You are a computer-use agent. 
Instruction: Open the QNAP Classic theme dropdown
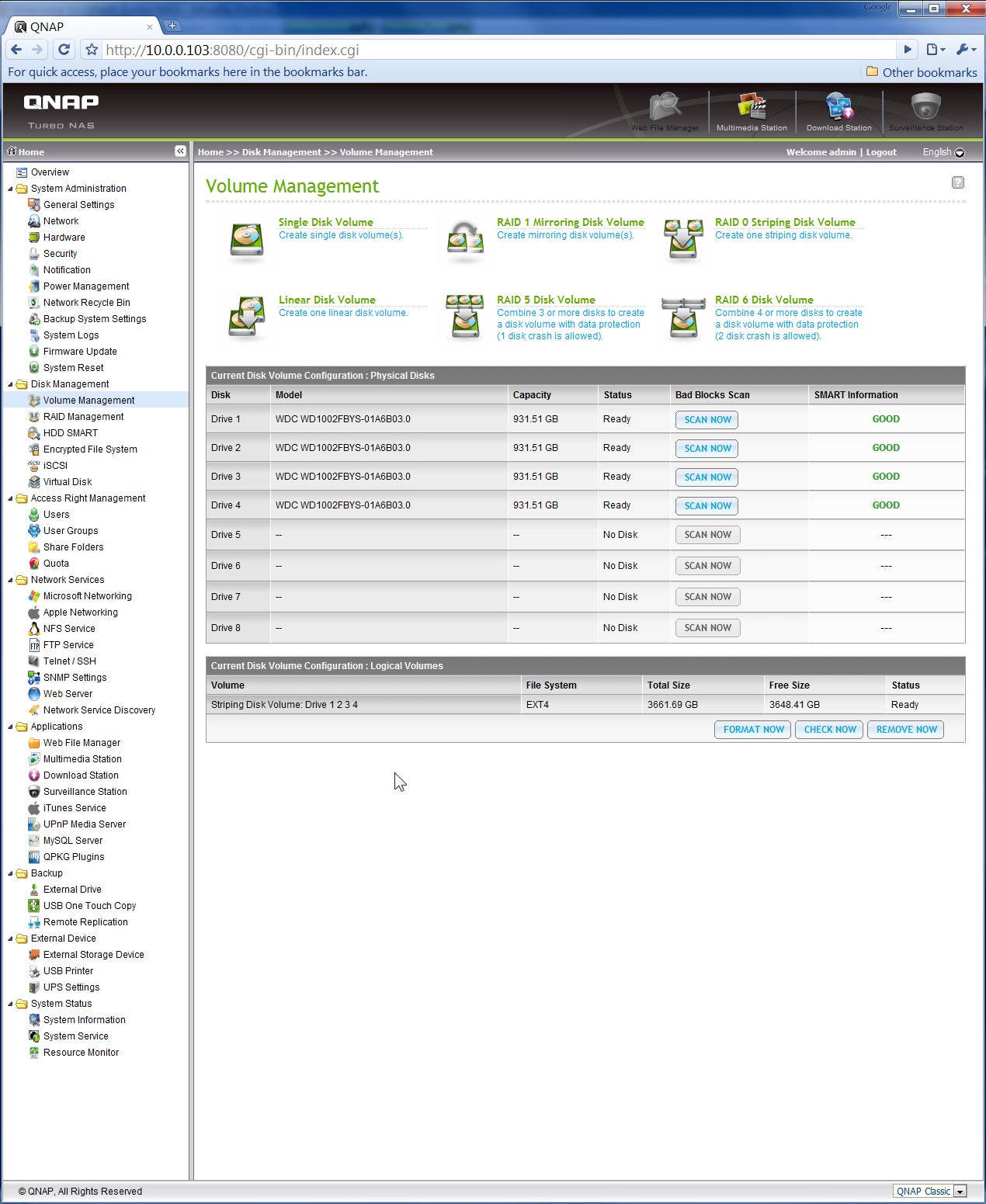click(x=960, y=1192)
